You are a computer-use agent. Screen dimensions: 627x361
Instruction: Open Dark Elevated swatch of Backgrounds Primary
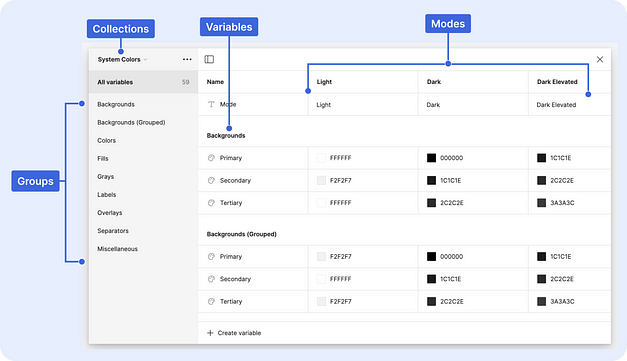pyautogui.click(x=541, y=158)
